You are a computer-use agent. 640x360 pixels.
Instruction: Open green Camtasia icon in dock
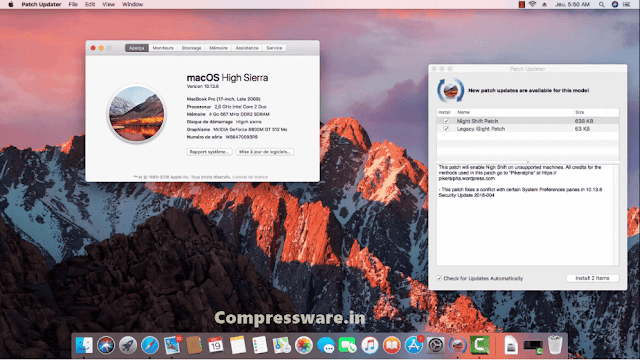coord(480,345)
